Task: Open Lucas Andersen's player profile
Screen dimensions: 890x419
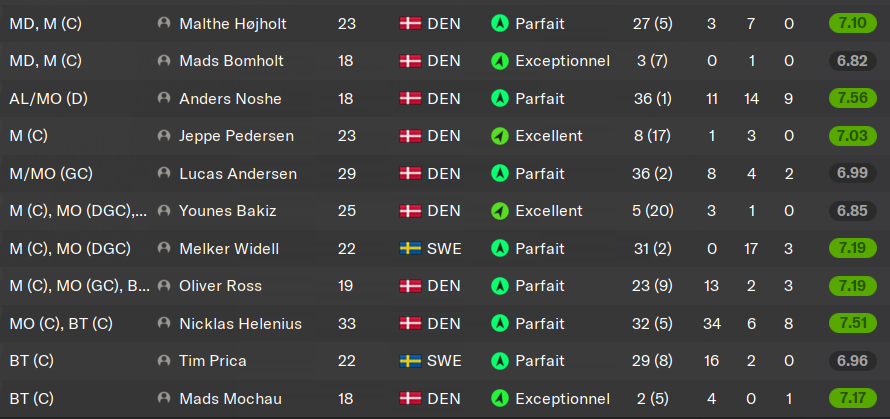Action: pos(238,174)
